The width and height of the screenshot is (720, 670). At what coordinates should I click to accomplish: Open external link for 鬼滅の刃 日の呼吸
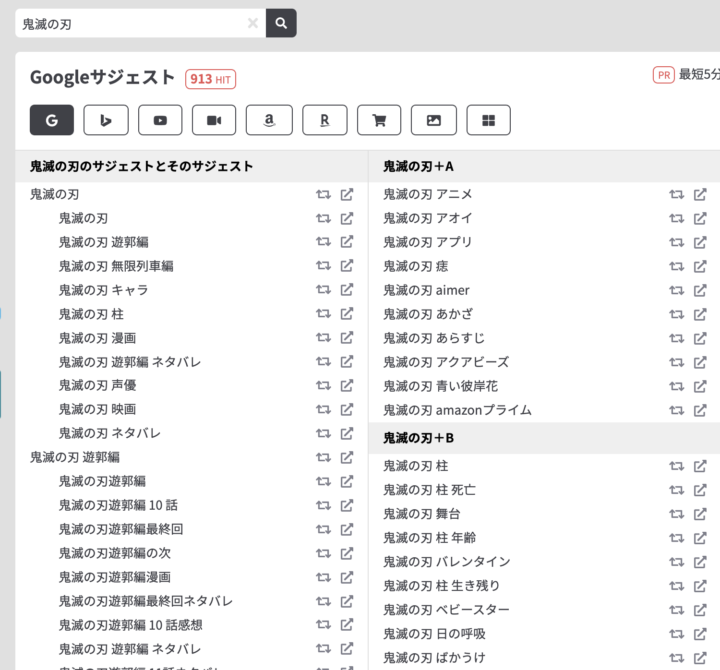point(700,634)
